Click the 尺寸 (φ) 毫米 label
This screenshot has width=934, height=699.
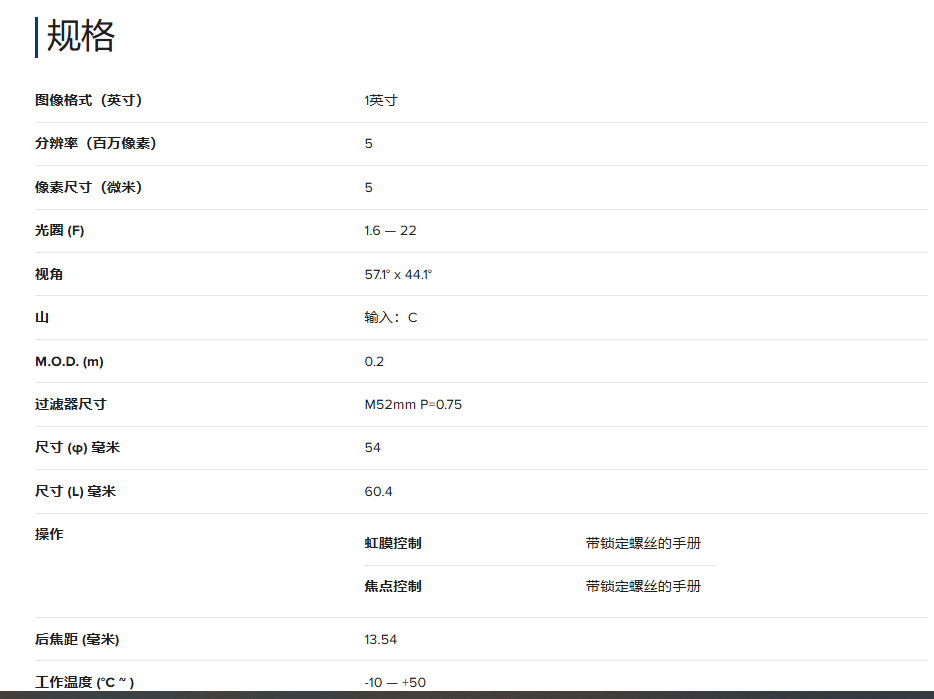point(77,448)
